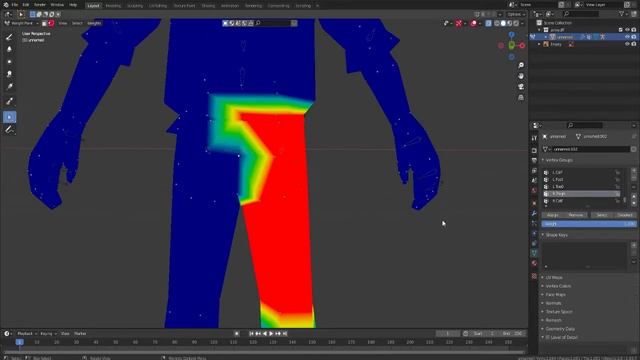This screenshot has height=360, width=640.
Task: Toggle face selection mask button
Action: click(44, 23)
